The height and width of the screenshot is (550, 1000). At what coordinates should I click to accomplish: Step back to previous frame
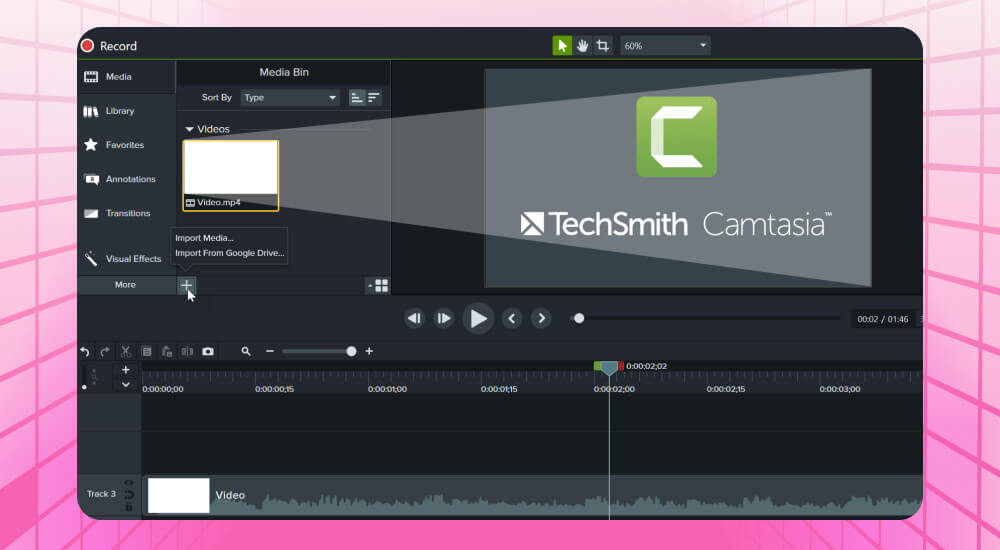[x=414, y=318]
